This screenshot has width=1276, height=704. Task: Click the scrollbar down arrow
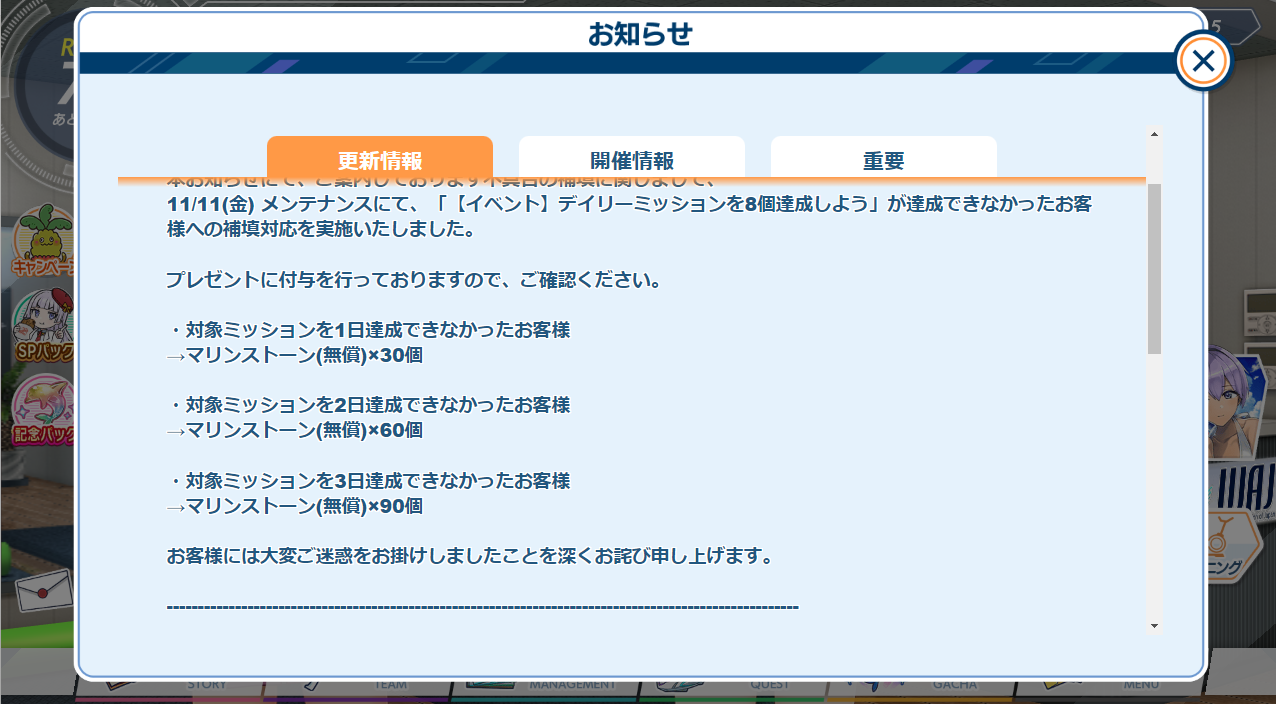[1154, 625]
